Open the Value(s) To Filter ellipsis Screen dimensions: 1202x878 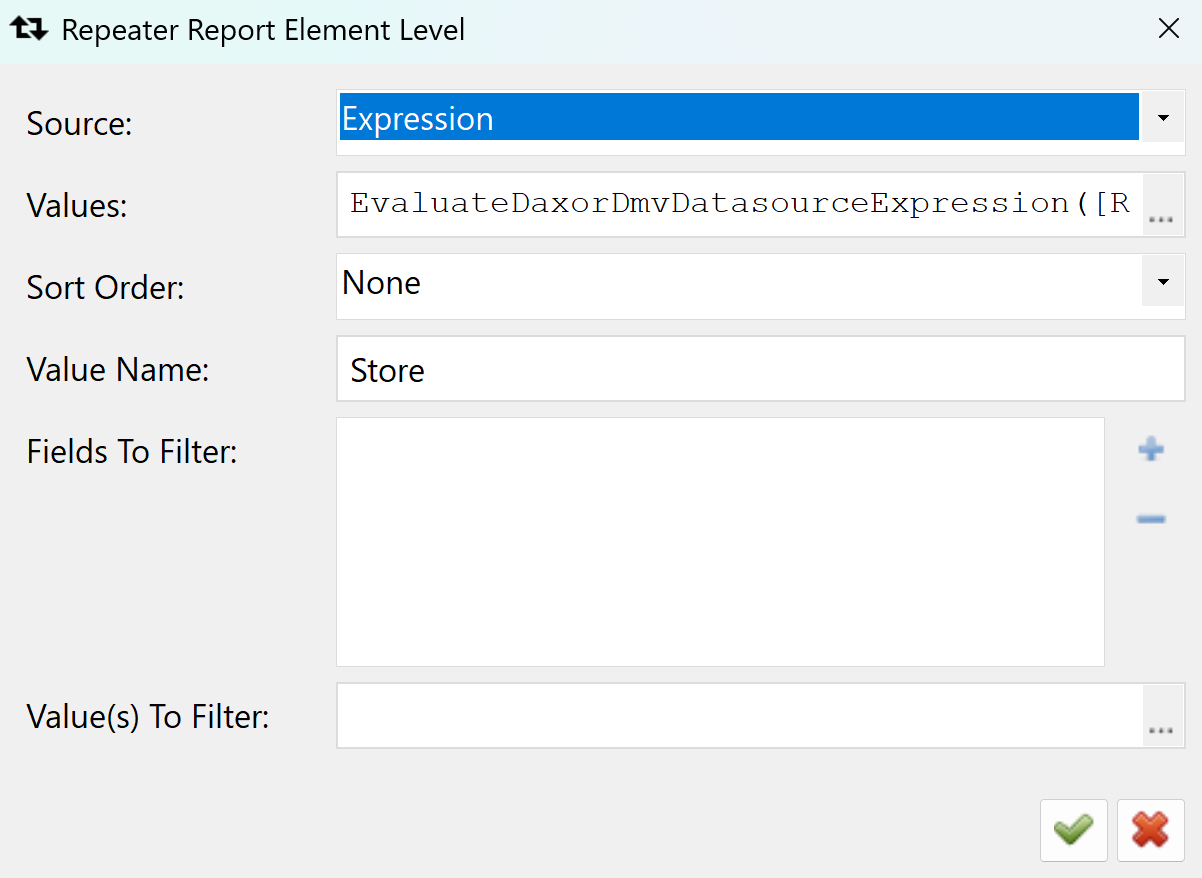pos(1161,717)
